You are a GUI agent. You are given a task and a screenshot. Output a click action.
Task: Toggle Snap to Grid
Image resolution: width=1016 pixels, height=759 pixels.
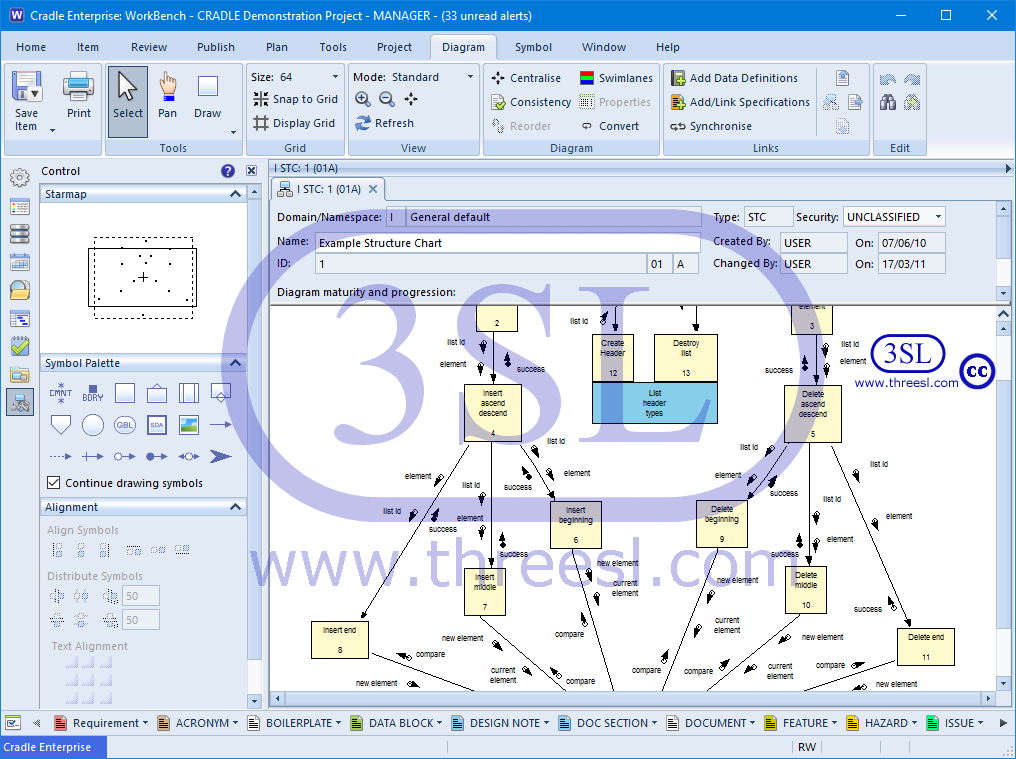pos(295,99)
